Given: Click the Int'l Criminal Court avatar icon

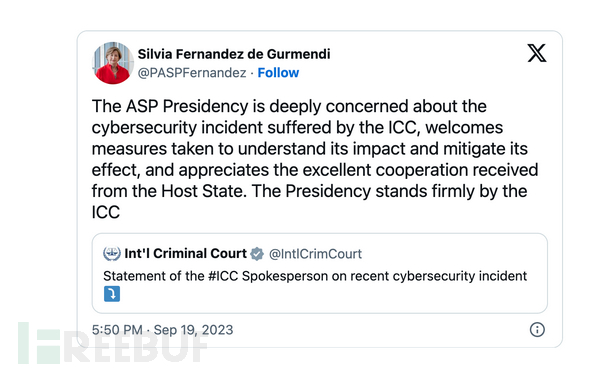Looking at the screenshot, I should click(x=111, y=254).
